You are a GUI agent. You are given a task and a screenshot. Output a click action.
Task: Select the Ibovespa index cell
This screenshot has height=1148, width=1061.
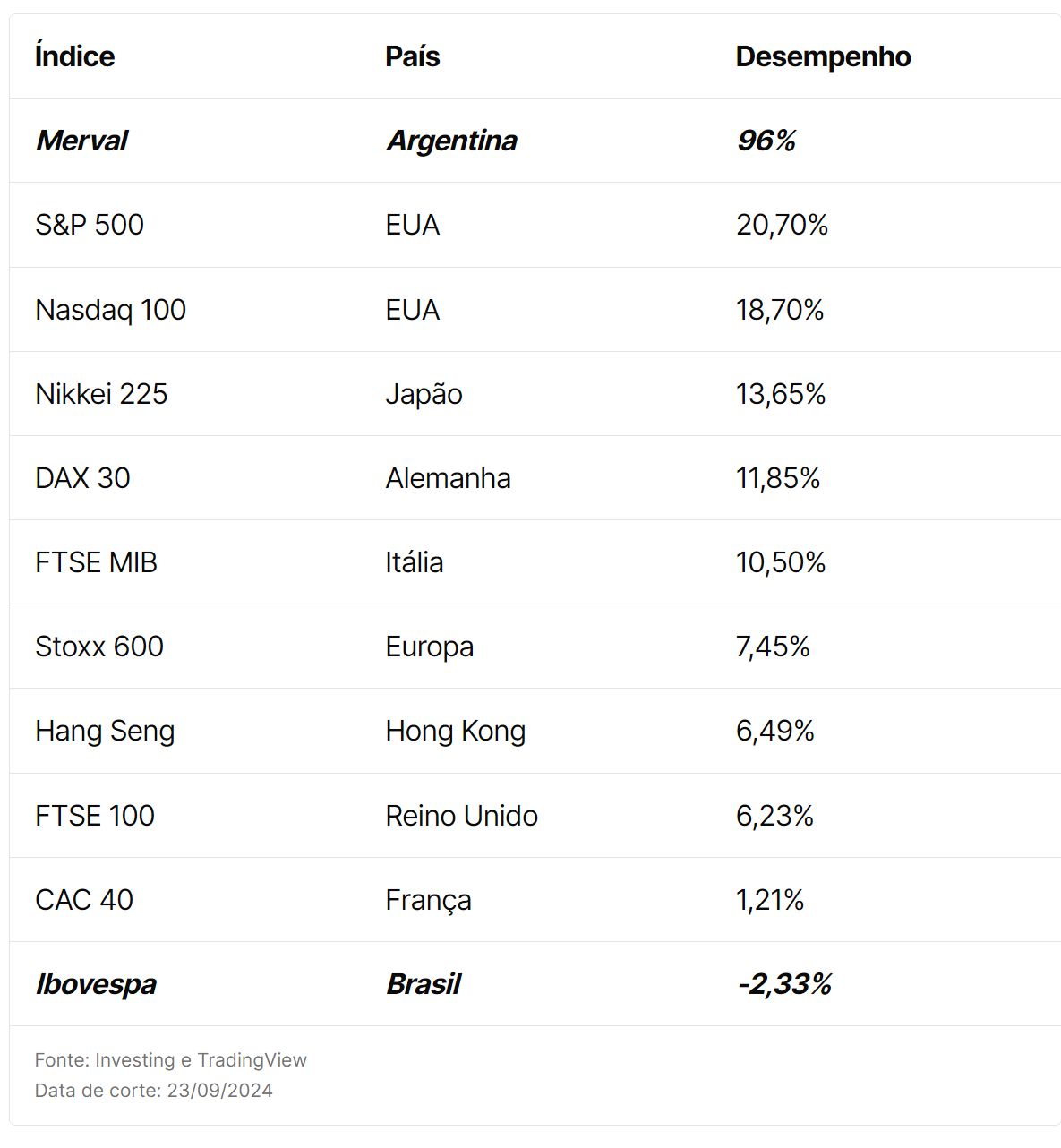[x=96, y=984]
